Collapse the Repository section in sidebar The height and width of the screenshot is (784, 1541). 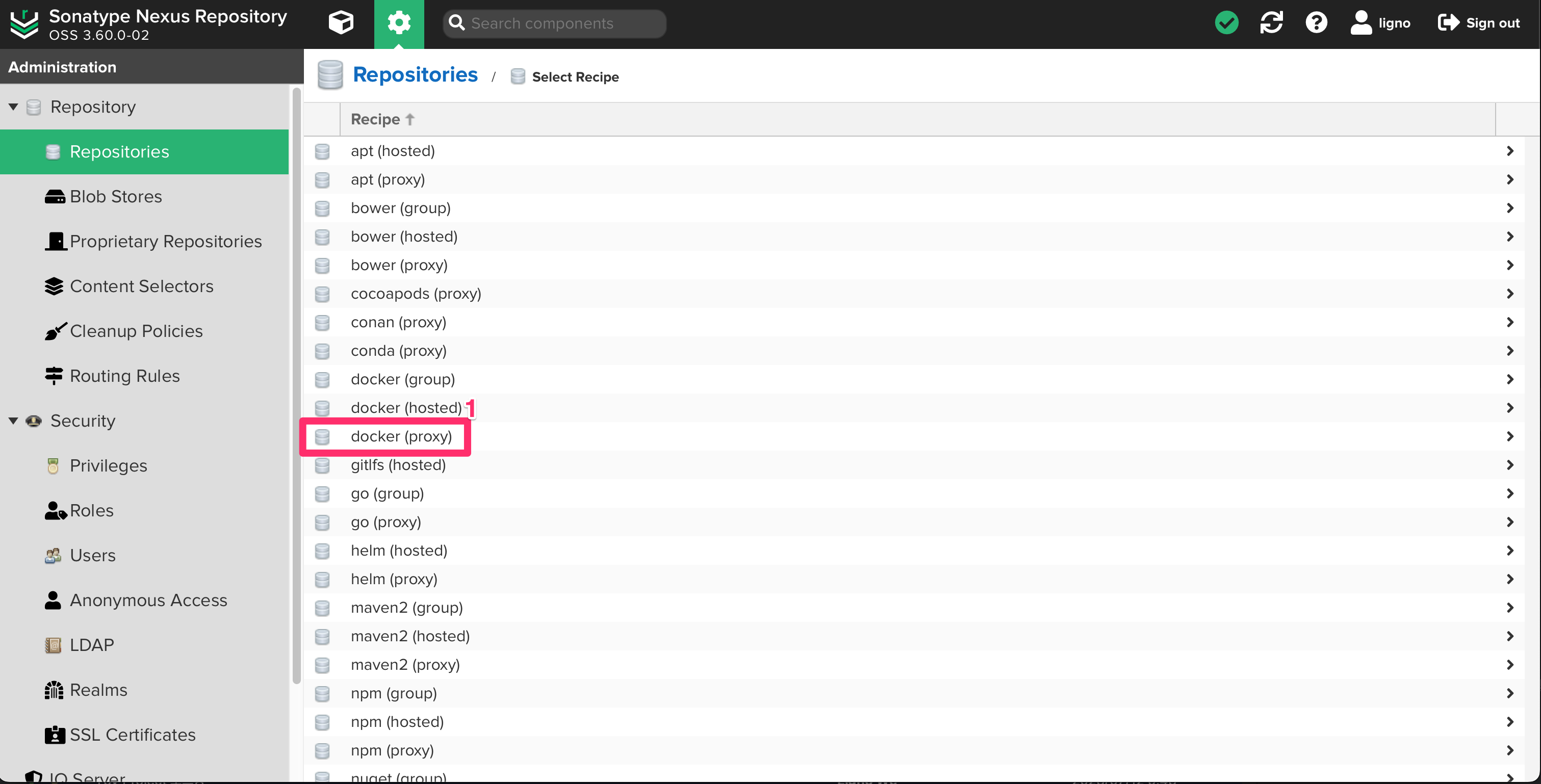pos(14,106)
